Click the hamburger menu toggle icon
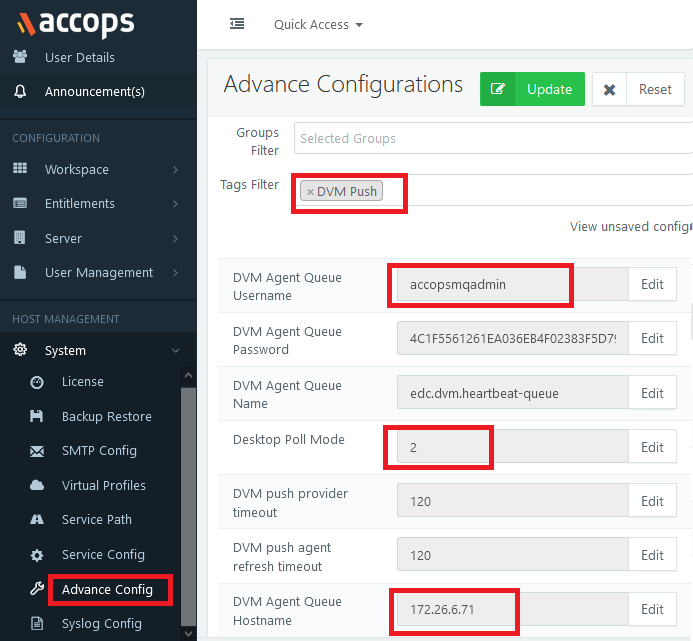 237,24
